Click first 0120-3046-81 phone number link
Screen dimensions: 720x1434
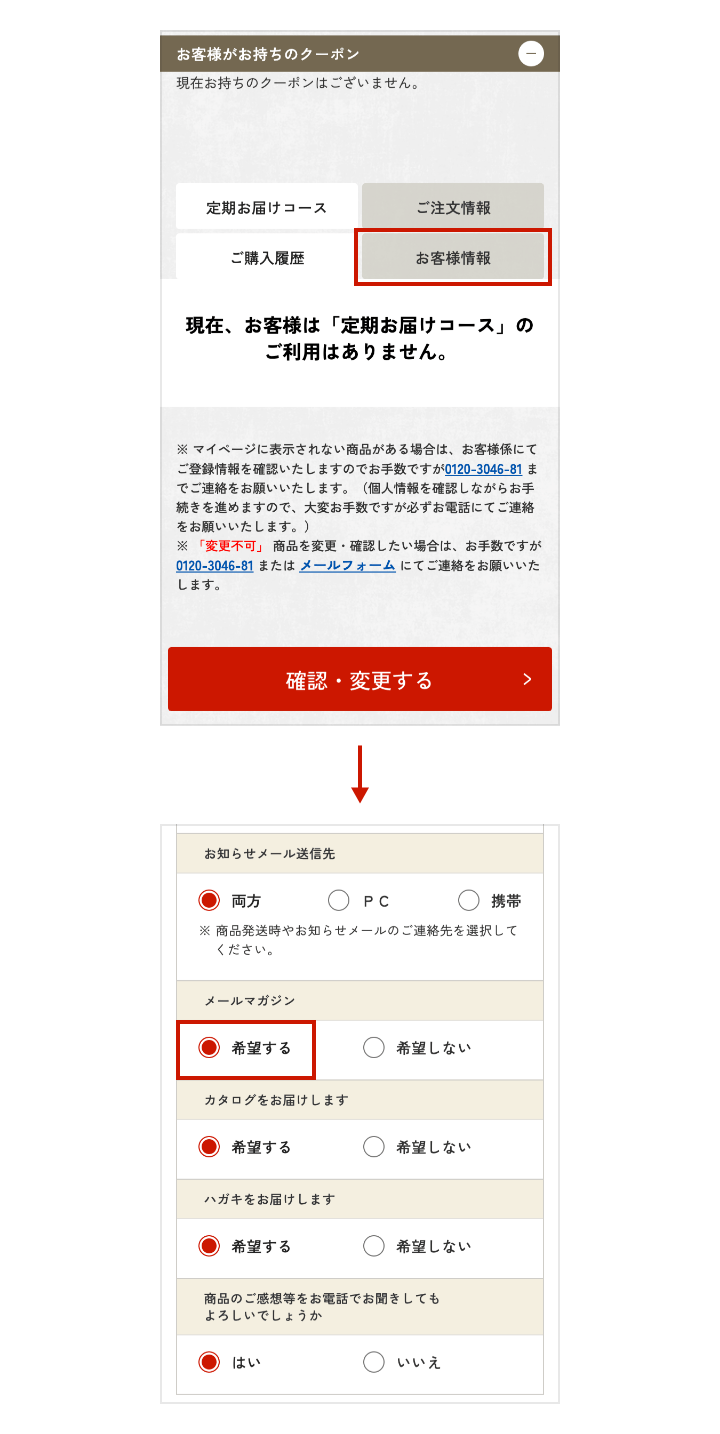point(483,470)
